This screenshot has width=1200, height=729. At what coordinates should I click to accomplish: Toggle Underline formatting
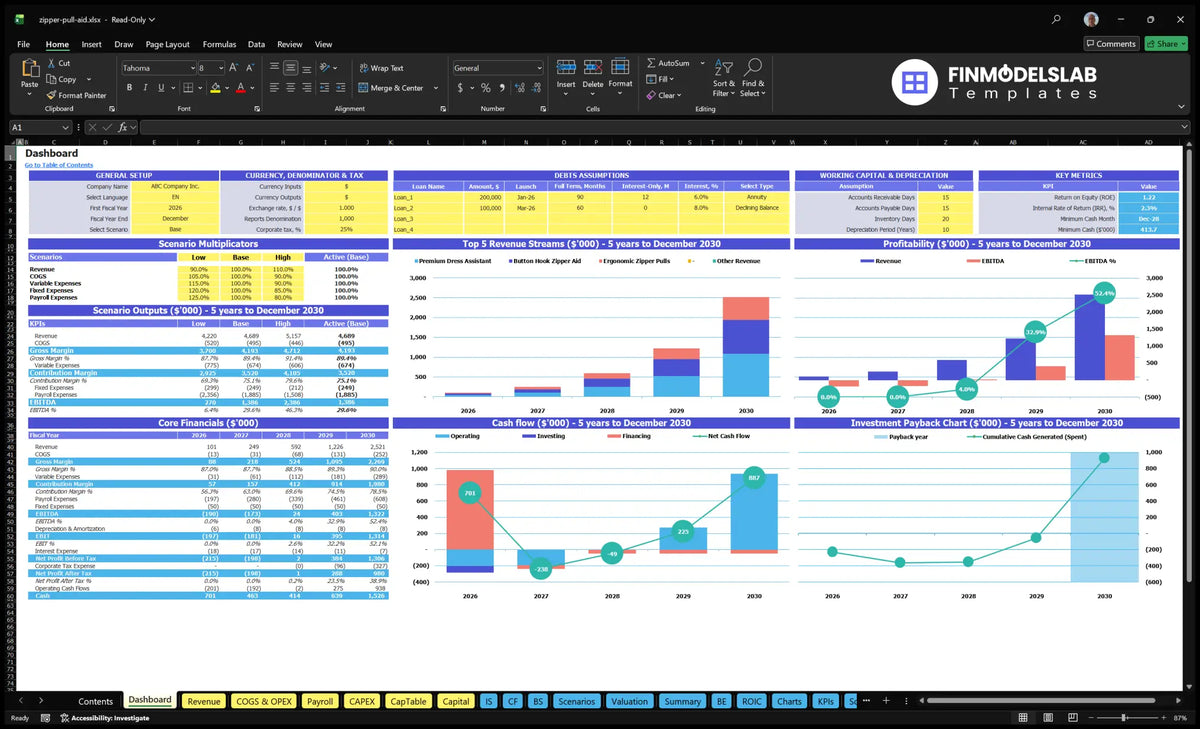pos(160,88)
